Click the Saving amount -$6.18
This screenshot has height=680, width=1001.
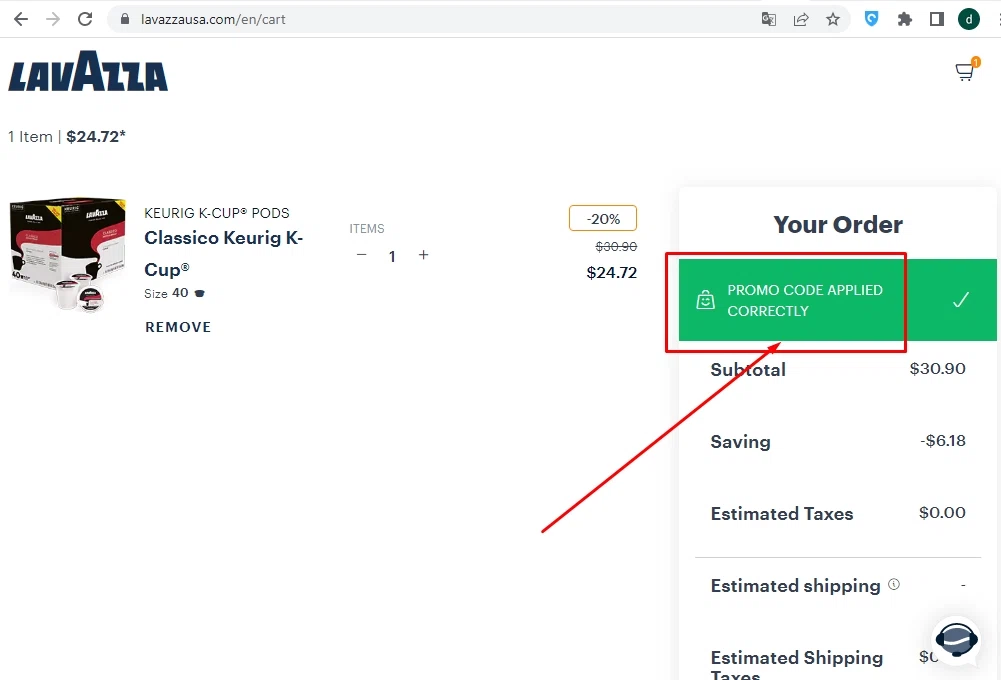(943, 441)
